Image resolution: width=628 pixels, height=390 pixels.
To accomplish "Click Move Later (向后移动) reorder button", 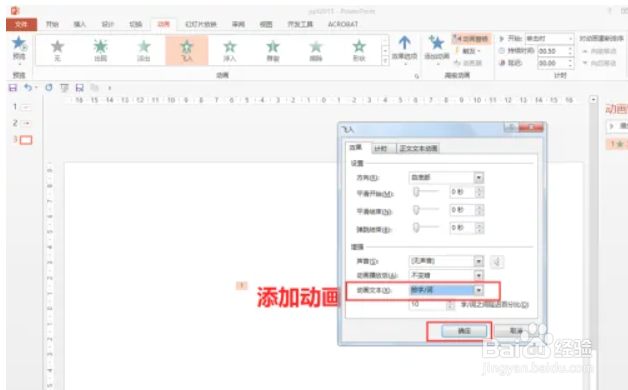I will pos(600,63).
